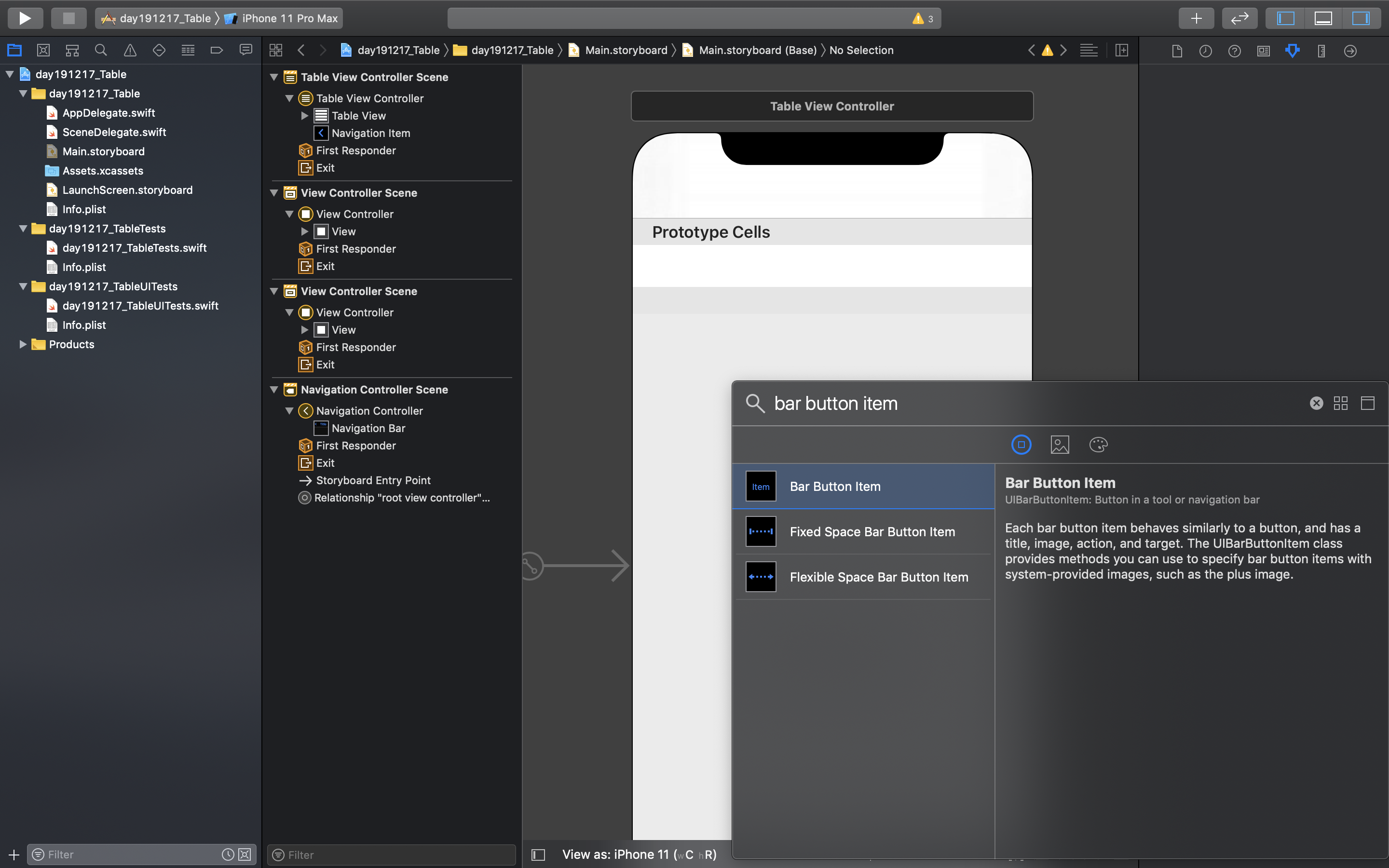
Task: Open the Find navigator magnifier icon
Action: pyautogui.click(x=101, y=51)
